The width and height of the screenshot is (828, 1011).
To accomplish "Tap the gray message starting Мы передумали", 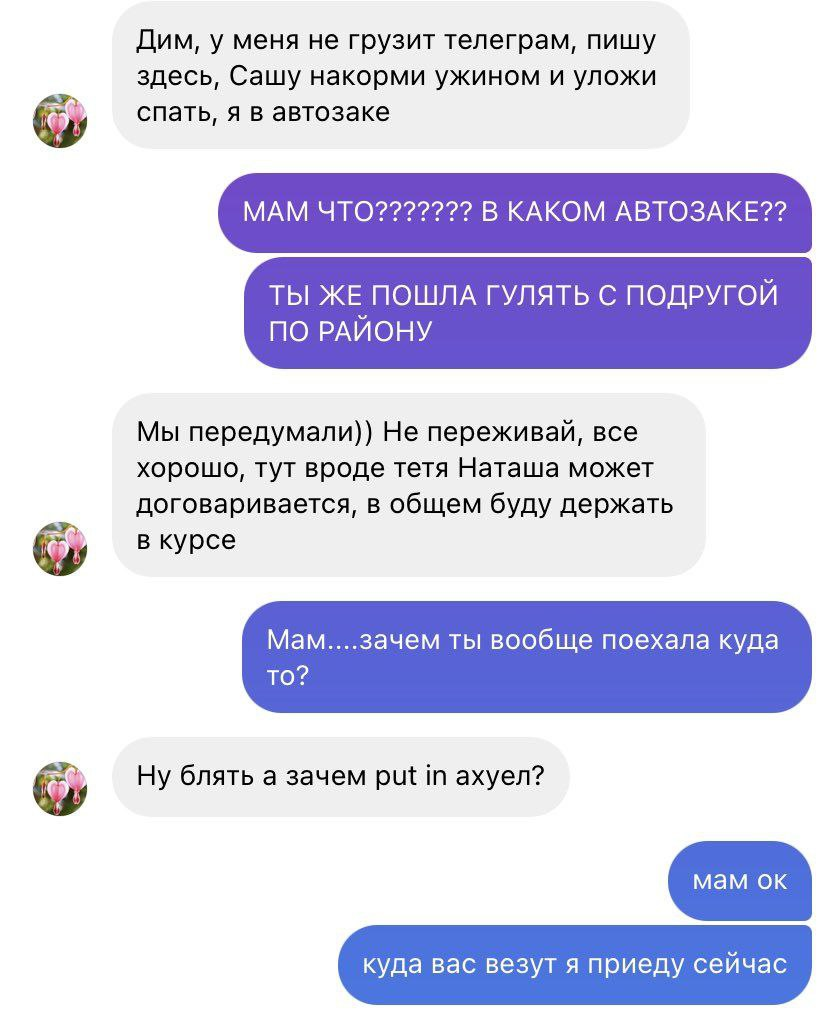I will [409, 485].
